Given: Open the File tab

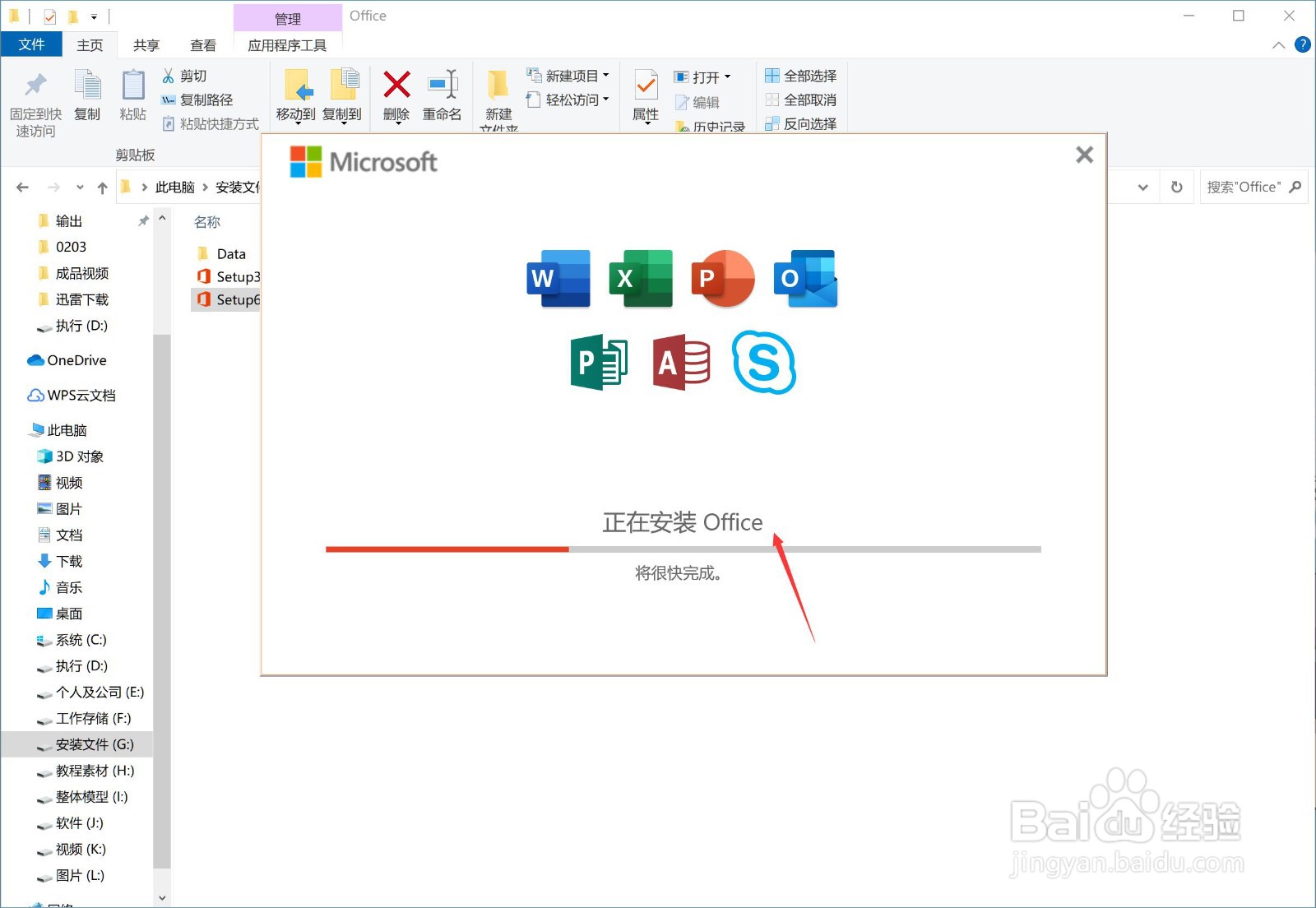Looking at the screenshot, I should pos(31,44).
